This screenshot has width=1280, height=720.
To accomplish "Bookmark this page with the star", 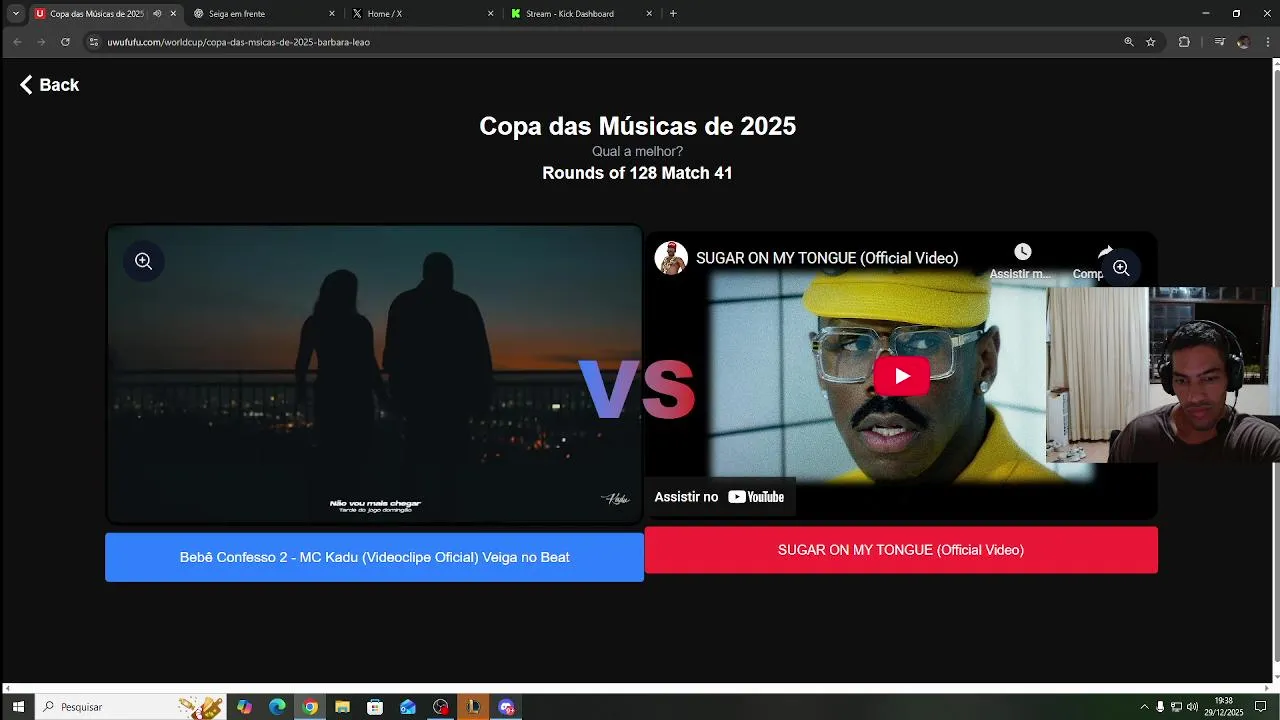I will click(x=1151, y=42).
